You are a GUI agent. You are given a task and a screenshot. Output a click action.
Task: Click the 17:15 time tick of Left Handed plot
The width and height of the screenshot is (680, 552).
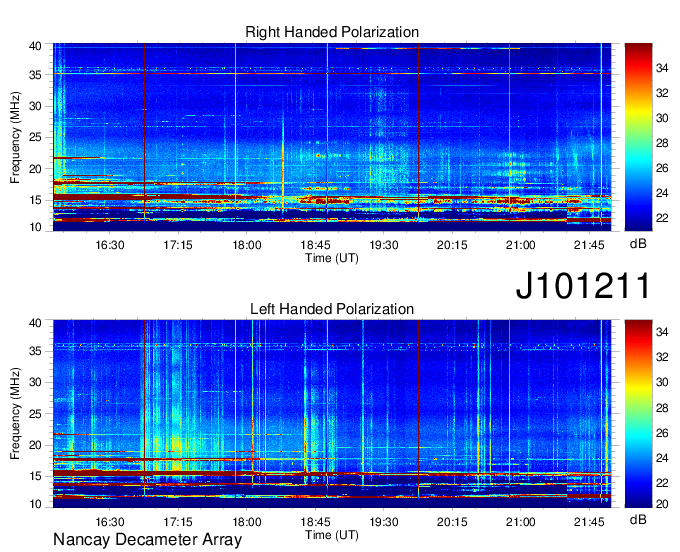click(x=178, y=522)
